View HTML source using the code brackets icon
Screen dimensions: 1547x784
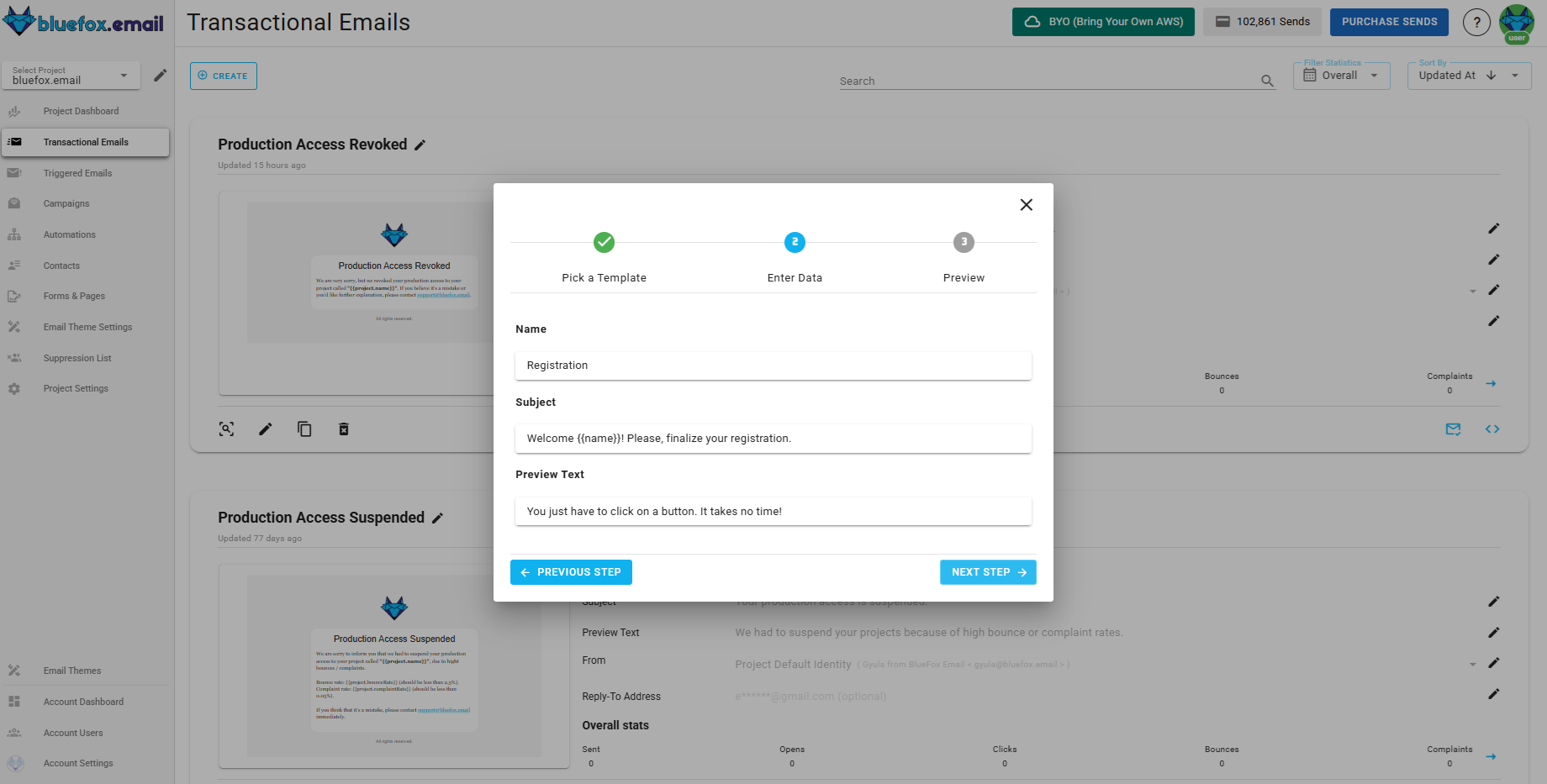pyautogui.click(x=1492, y=429)
